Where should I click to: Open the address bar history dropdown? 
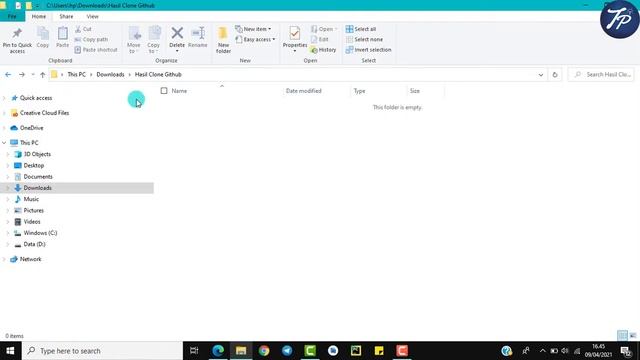541,75
